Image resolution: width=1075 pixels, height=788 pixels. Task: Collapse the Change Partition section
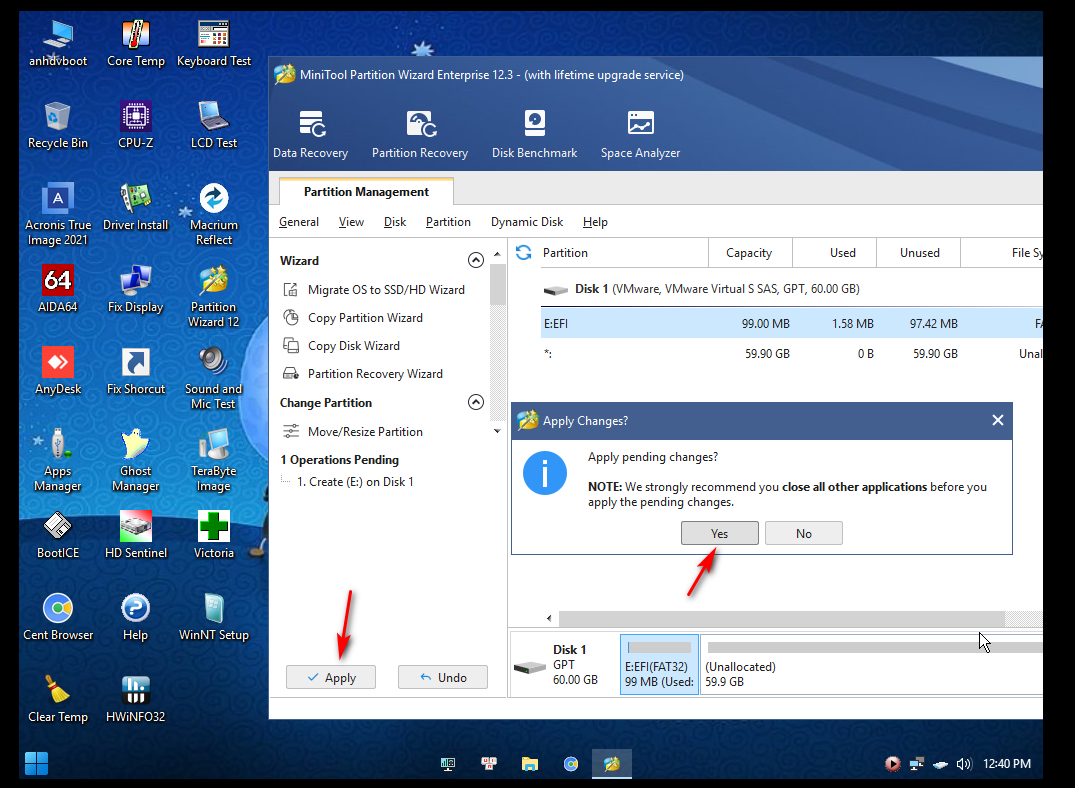coord(476,402)
